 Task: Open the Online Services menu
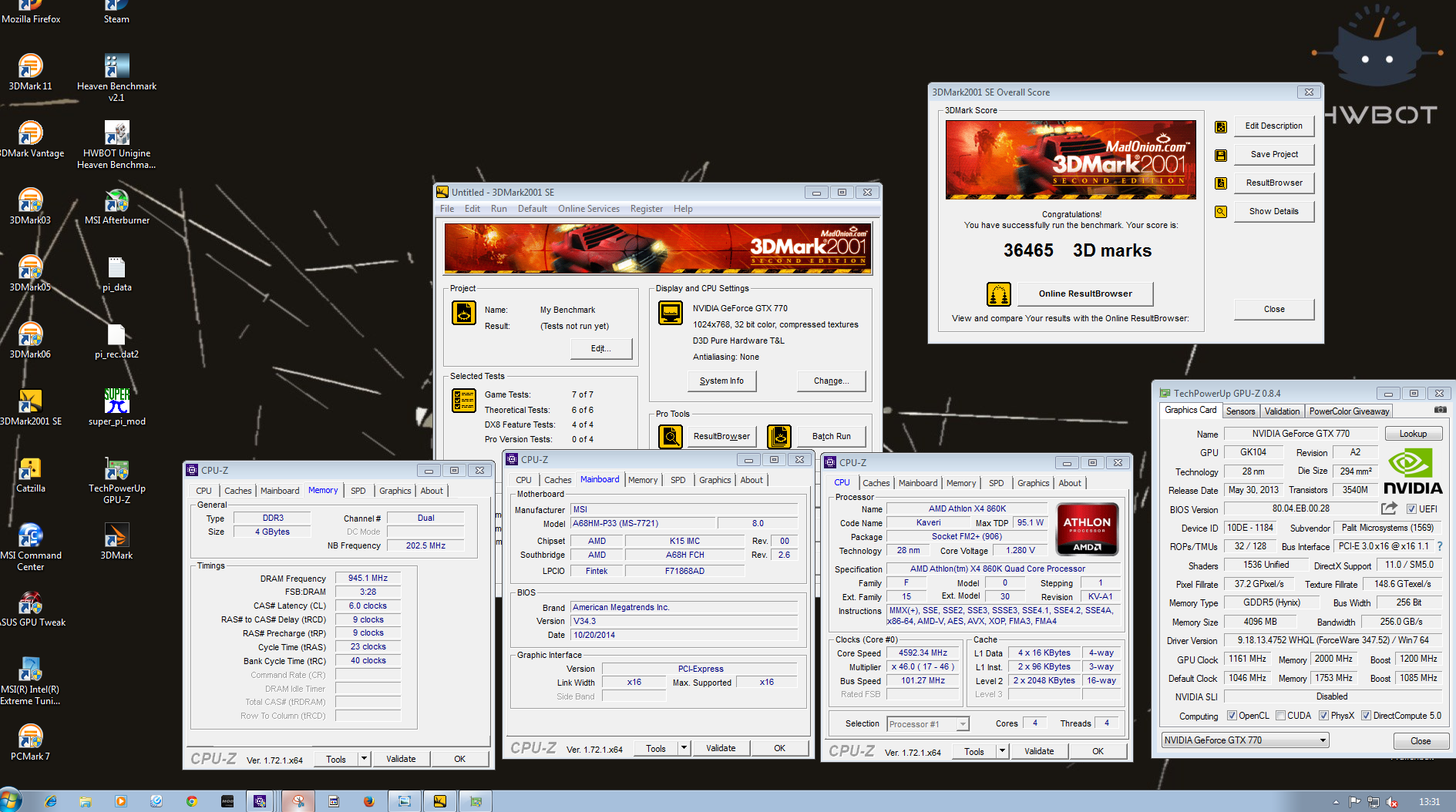[x=589, y=209]
